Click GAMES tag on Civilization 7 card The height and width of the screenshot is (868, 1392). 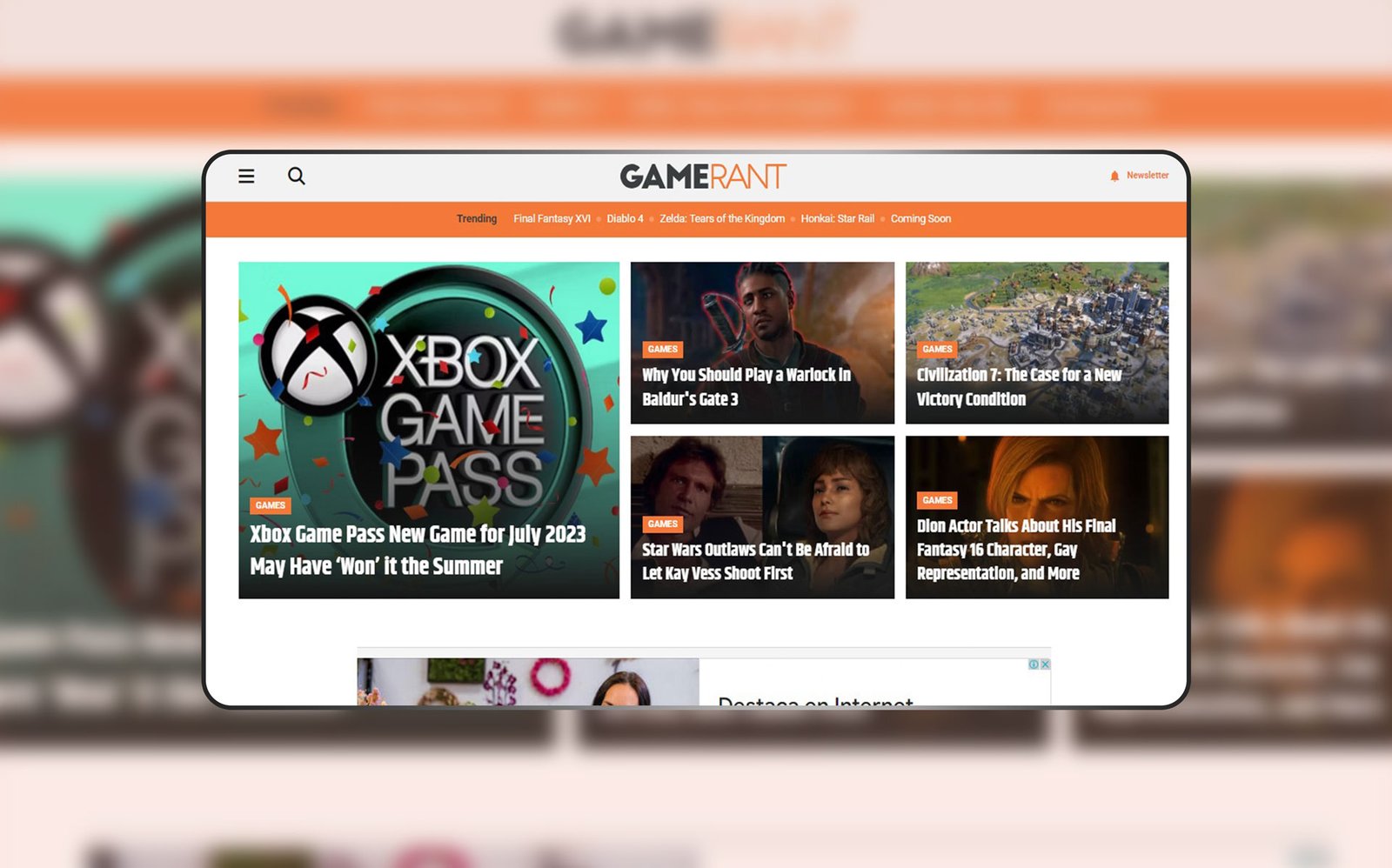pos(937,349)
